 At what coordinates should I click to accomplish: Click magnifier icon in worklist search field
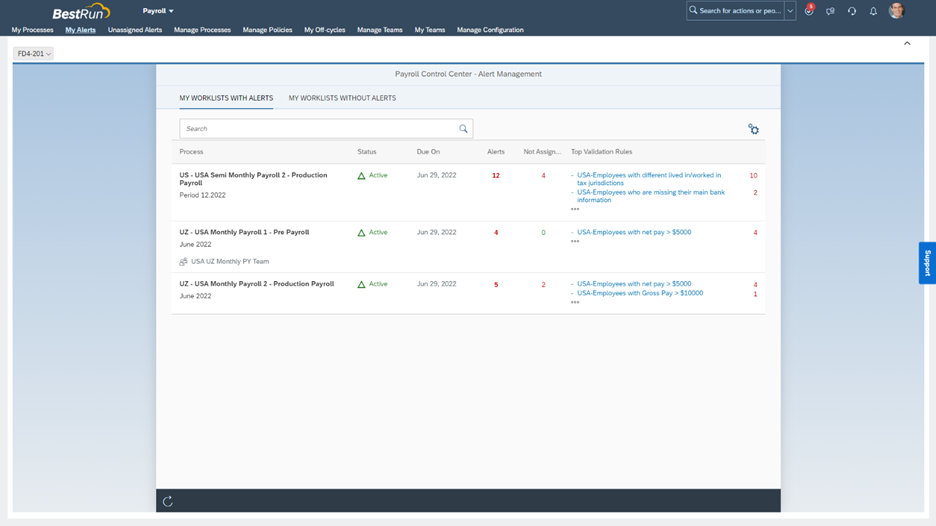[463, 129]
